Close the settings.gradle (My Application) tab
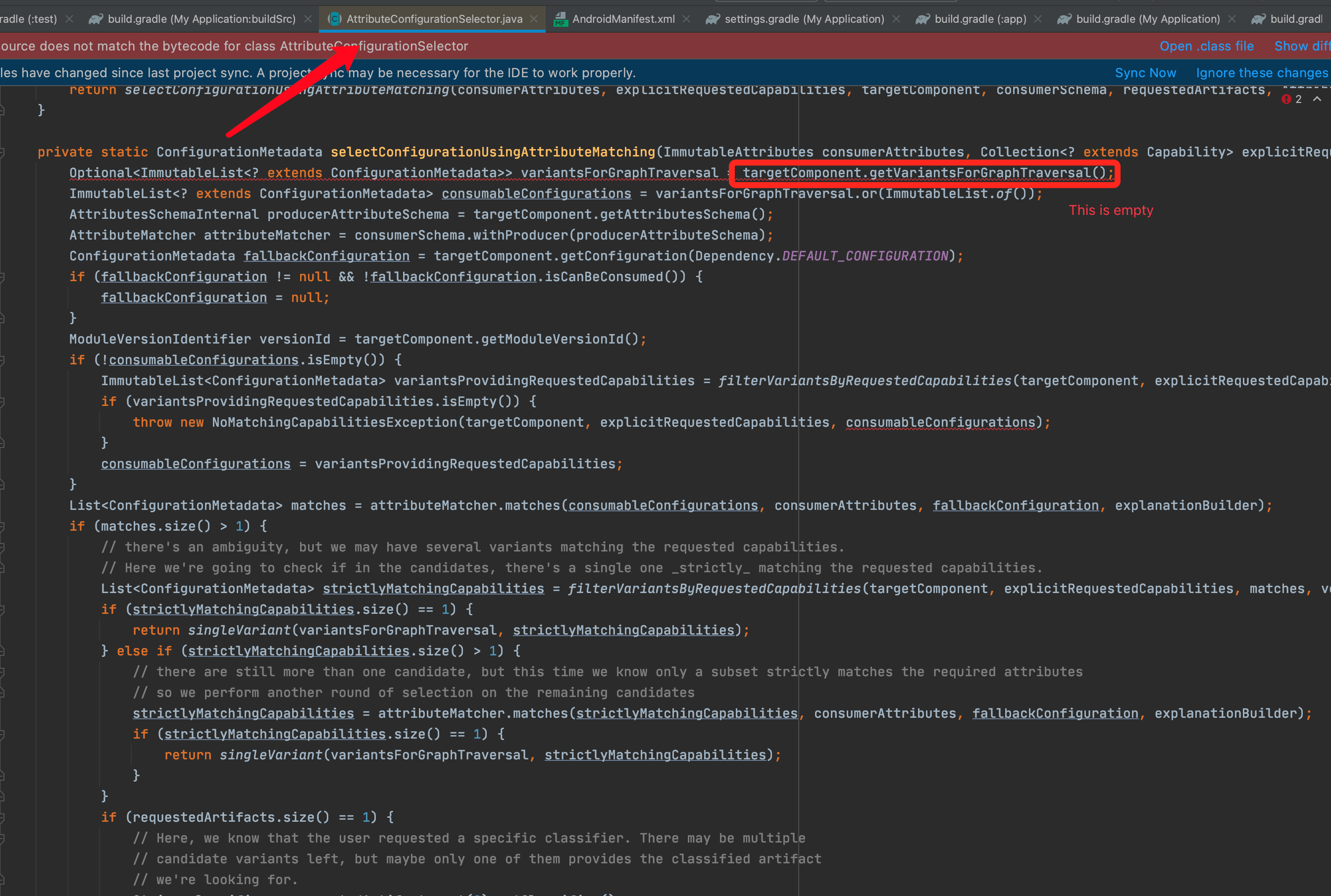 tap(896, 19)
